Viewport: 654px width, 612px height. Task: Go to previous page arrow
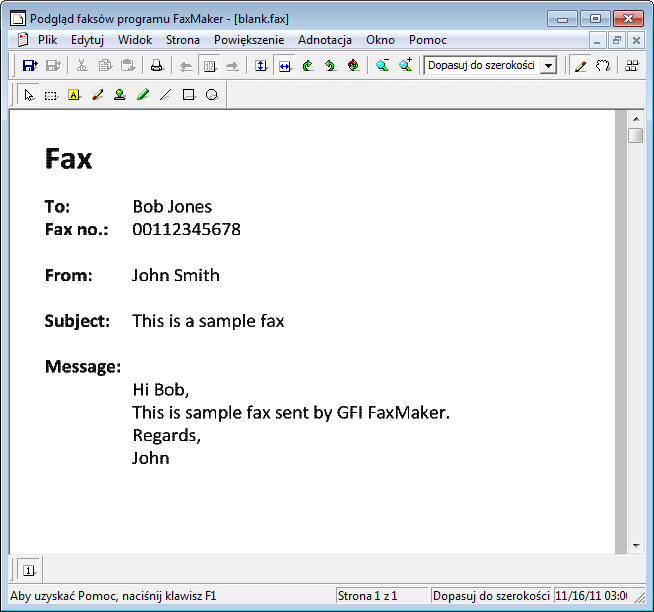(x=186, y=65)
